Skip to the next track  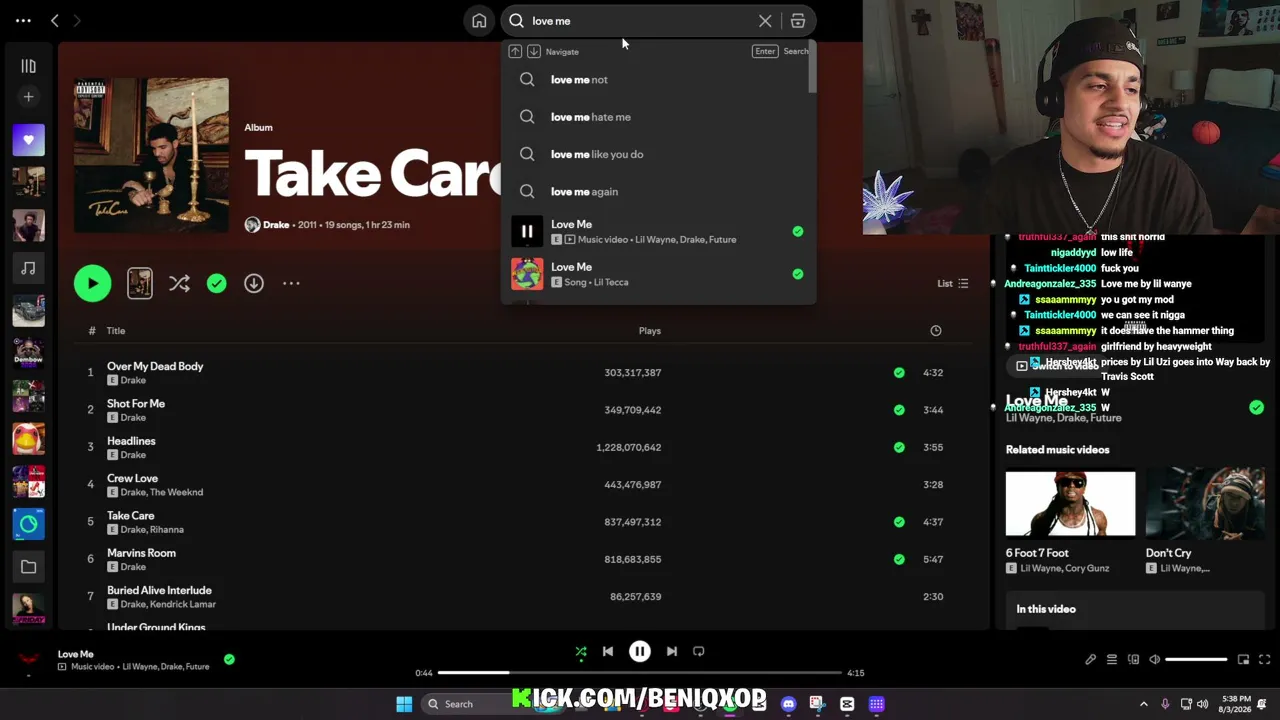[x=672, y=652]
